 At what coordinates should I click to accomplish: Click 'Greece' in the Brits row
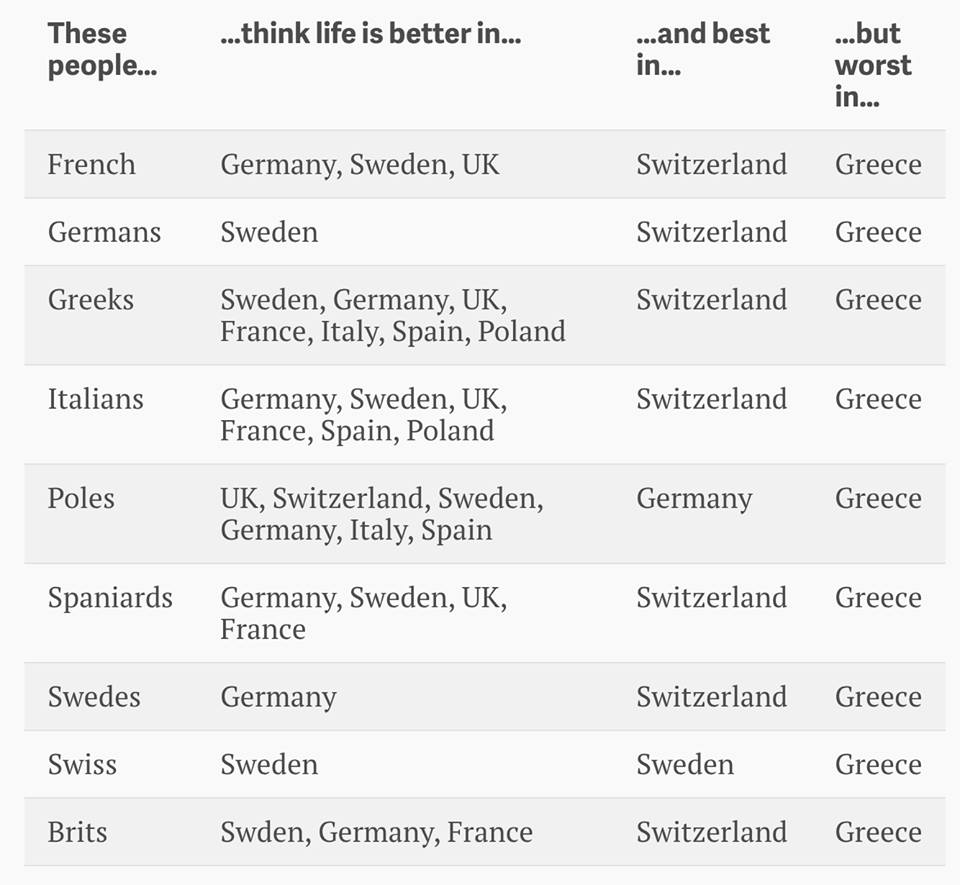coord(878,832)
